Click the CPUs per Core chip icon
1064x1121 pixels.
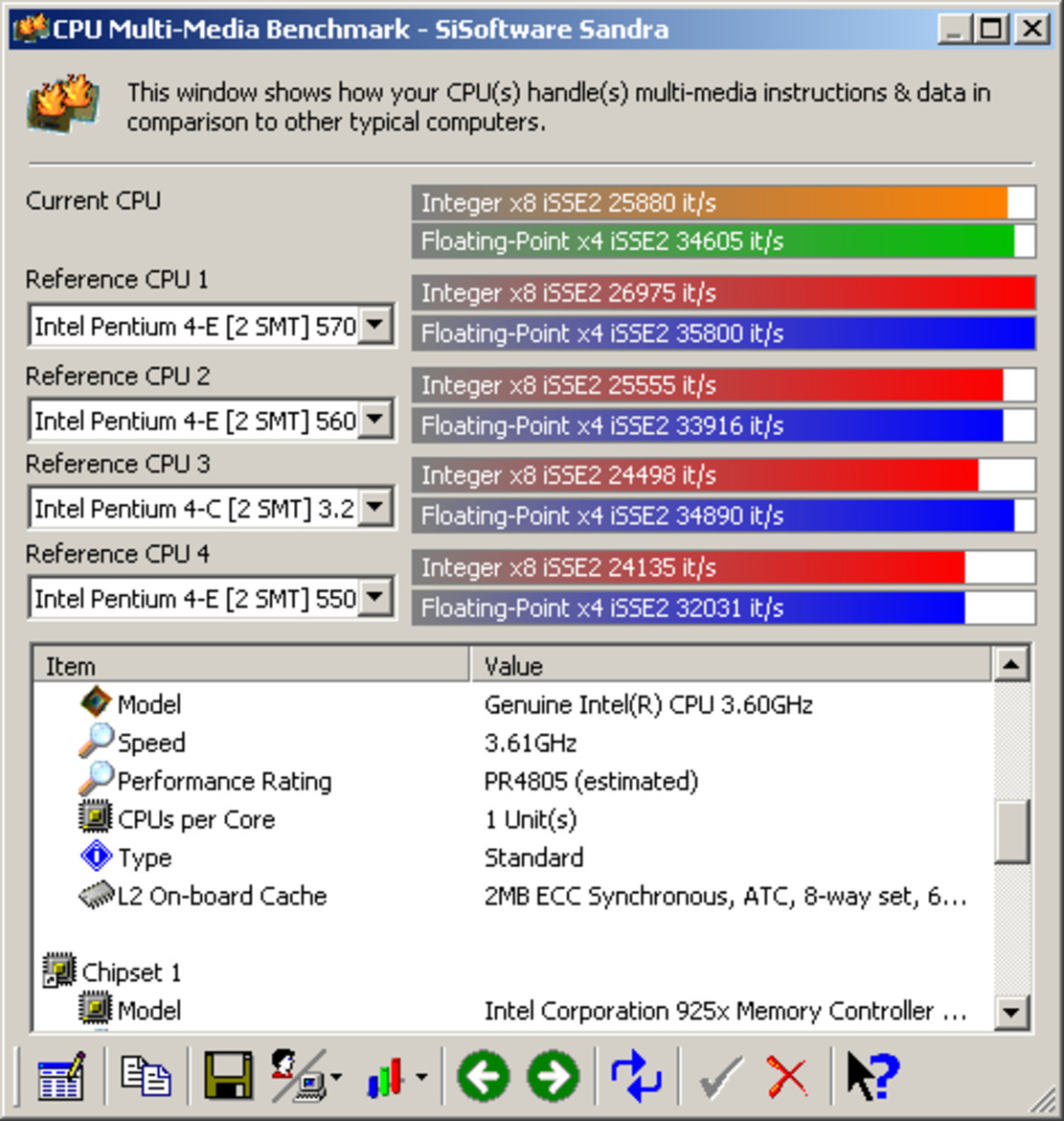[95, 817]
